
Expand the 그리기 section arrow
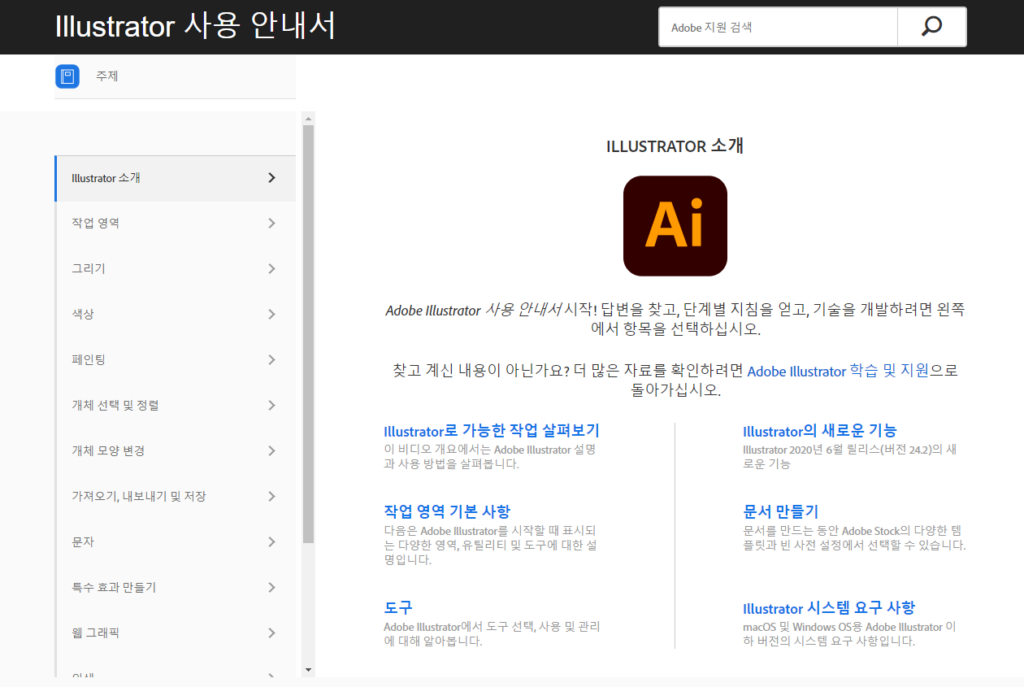(271, 269)
